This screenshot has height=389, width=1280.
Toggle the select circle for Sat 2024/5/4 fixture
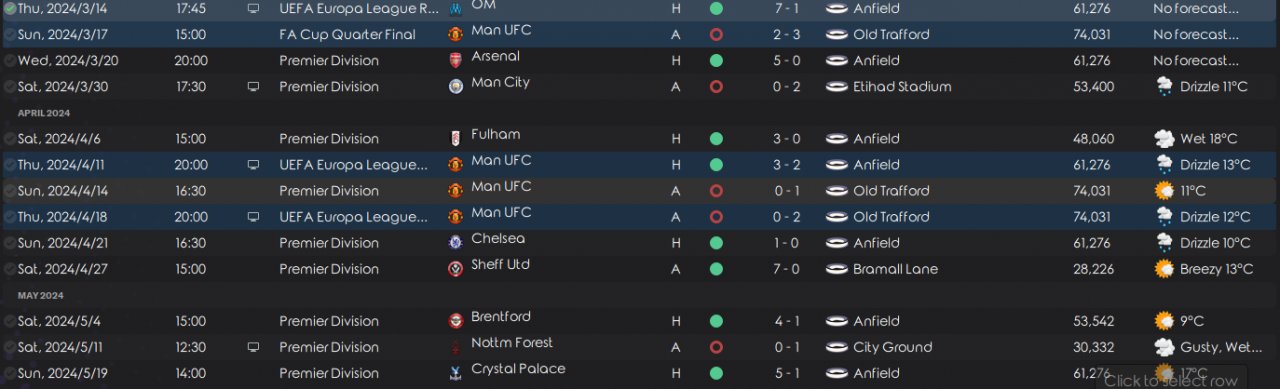coord(9,321)
